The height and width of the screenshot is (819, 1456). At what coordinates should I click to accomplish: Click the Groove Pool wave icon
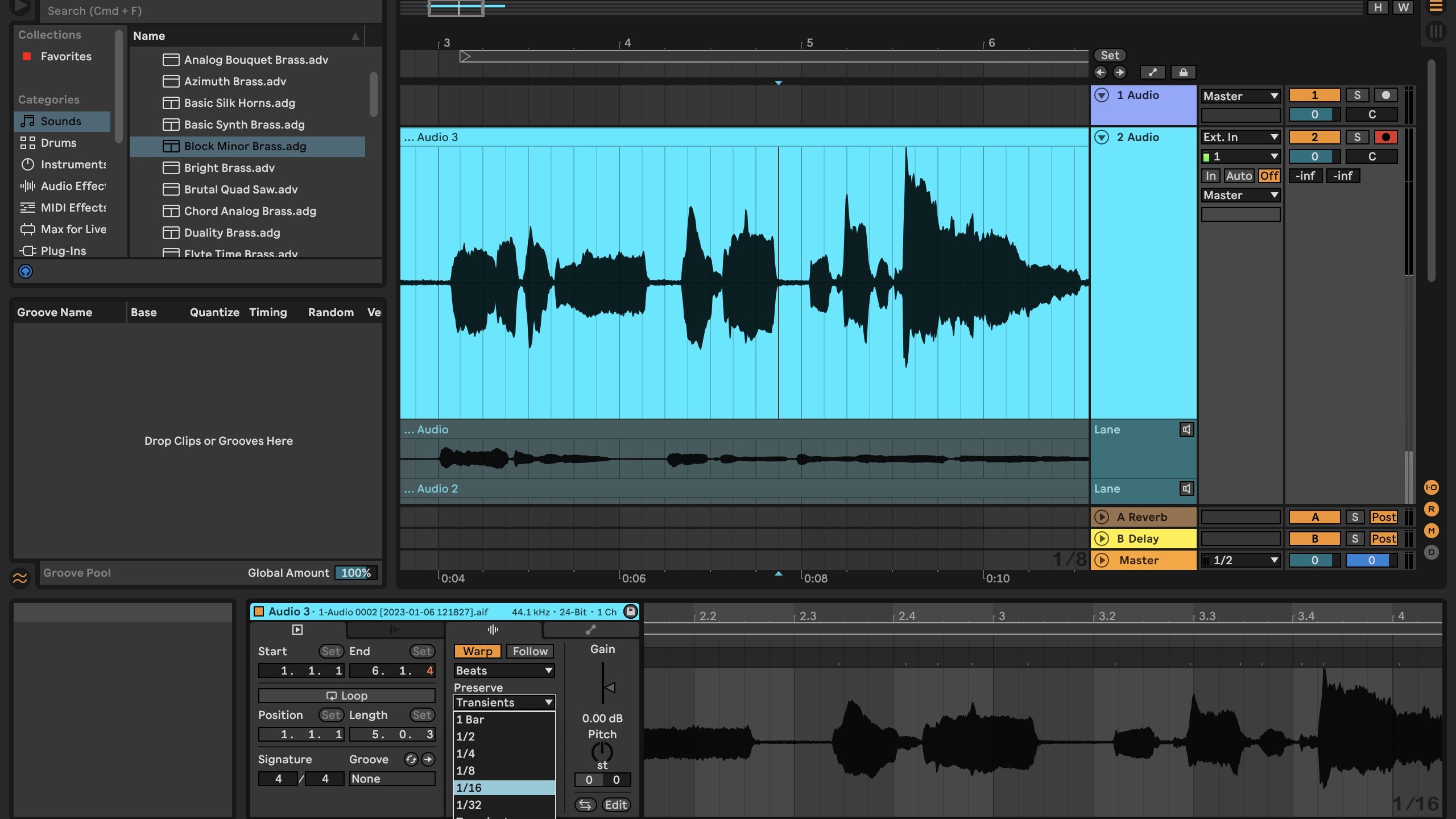tap(20, 578)
